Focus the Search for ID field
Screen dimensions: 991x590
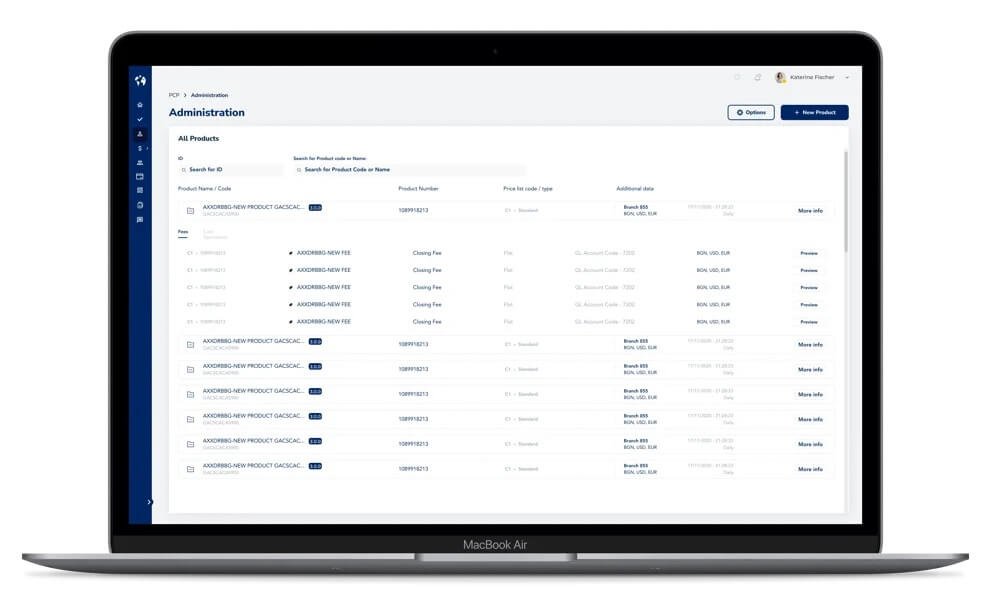pos(232,170)
